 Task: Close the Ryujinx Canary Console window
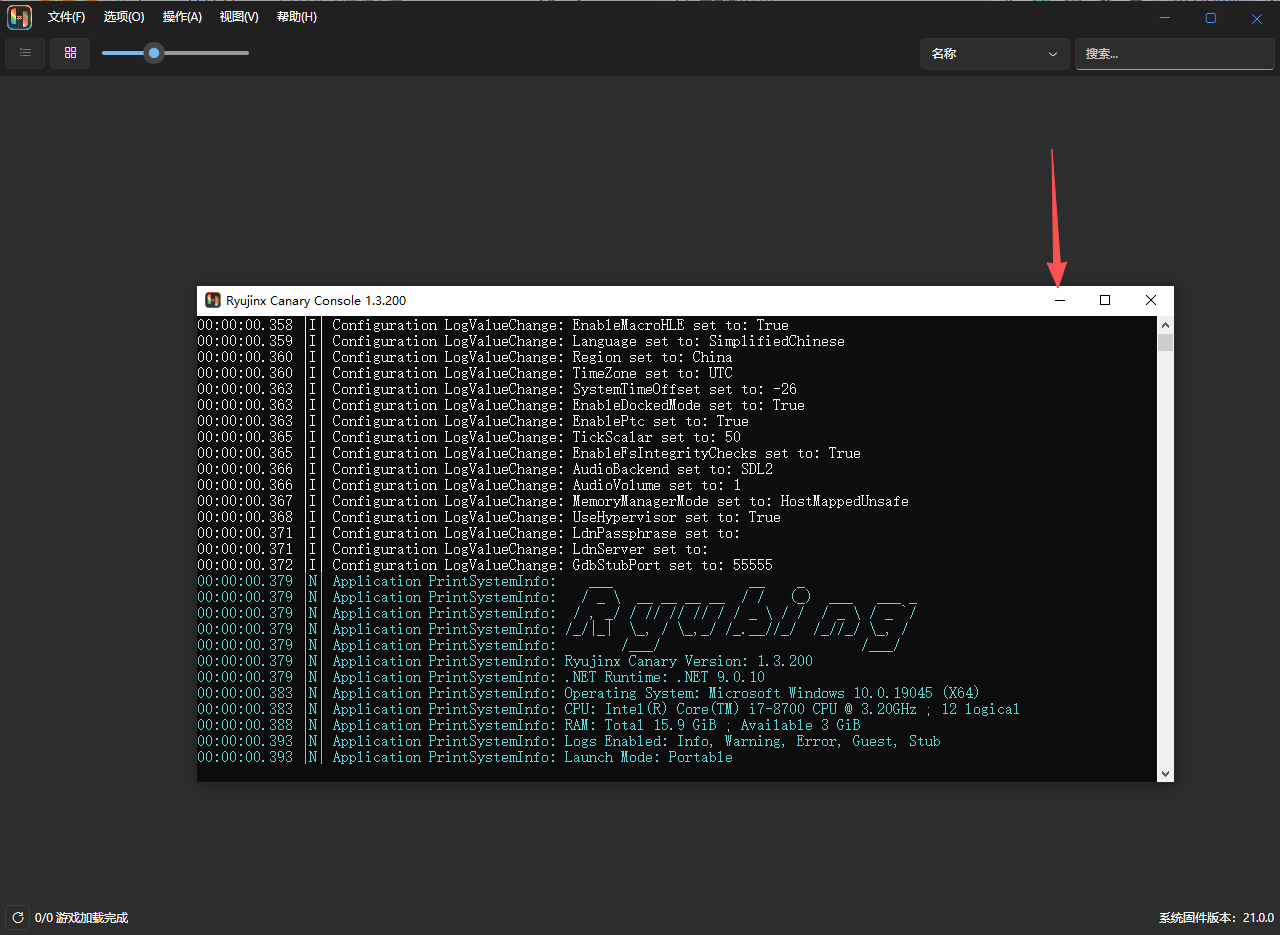(1150, 301)
